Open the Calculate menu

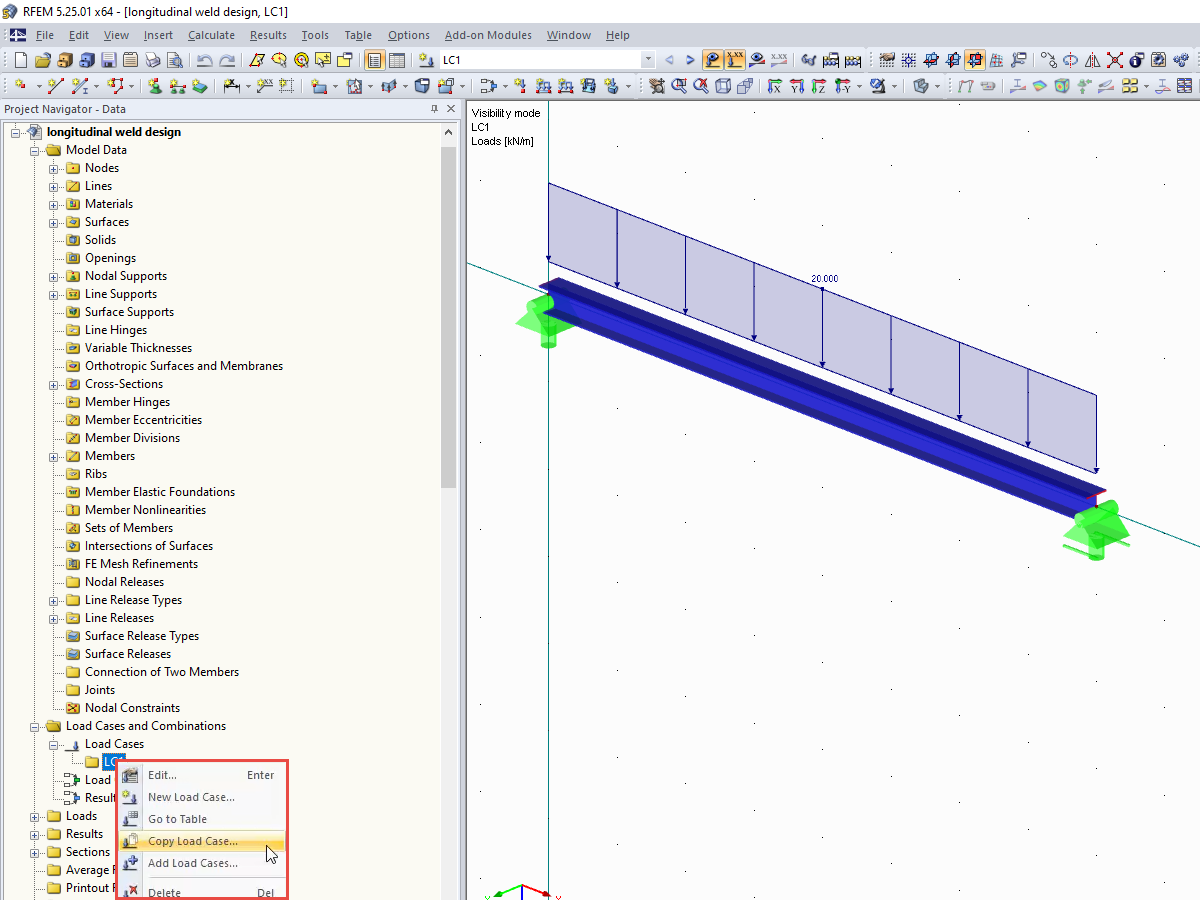click(x=211, y=35)
